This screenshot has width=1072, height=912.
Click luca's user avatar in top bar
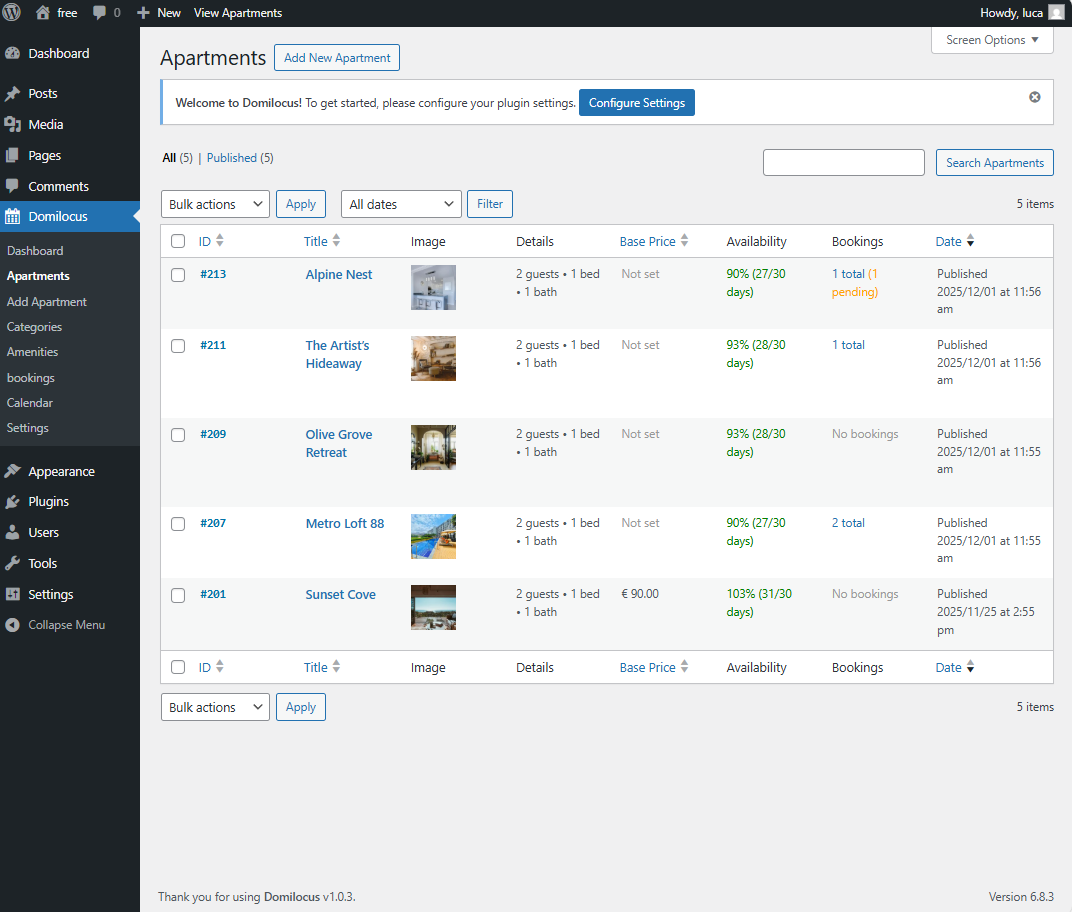click(x=1056, y=13)
